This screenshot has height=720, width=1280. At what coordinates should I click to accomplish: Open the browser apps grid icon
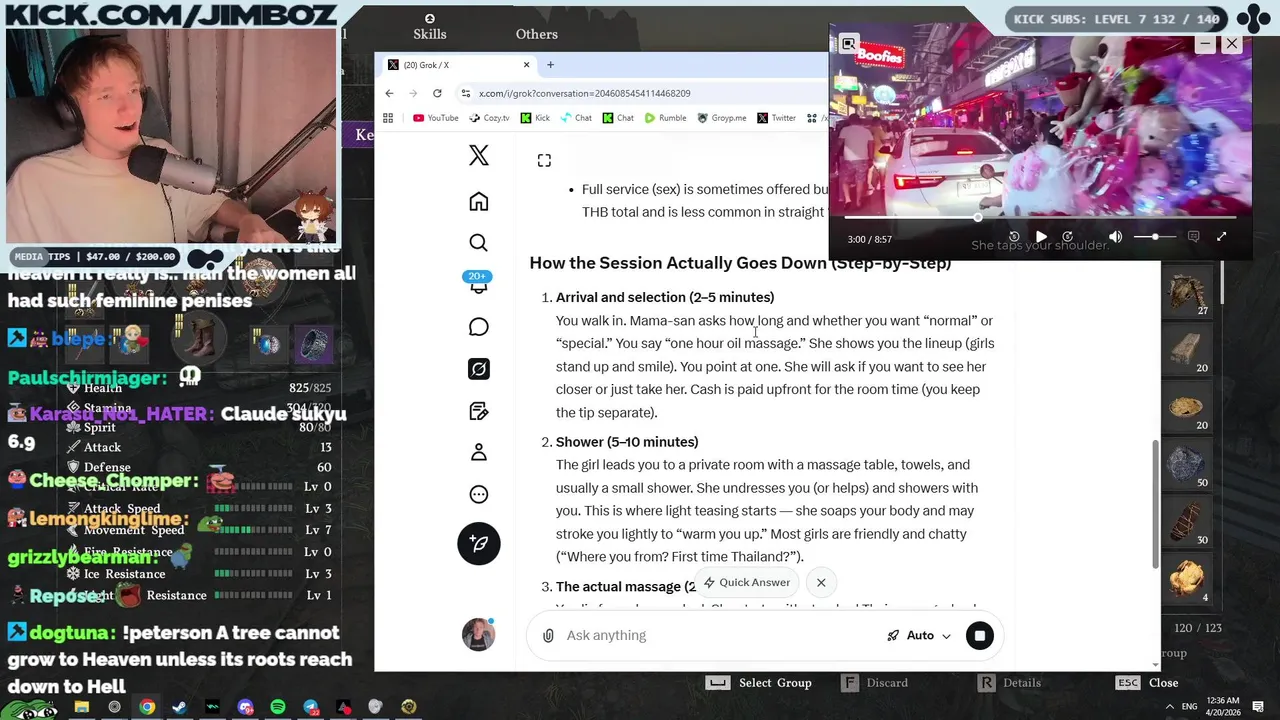[388, 118]
